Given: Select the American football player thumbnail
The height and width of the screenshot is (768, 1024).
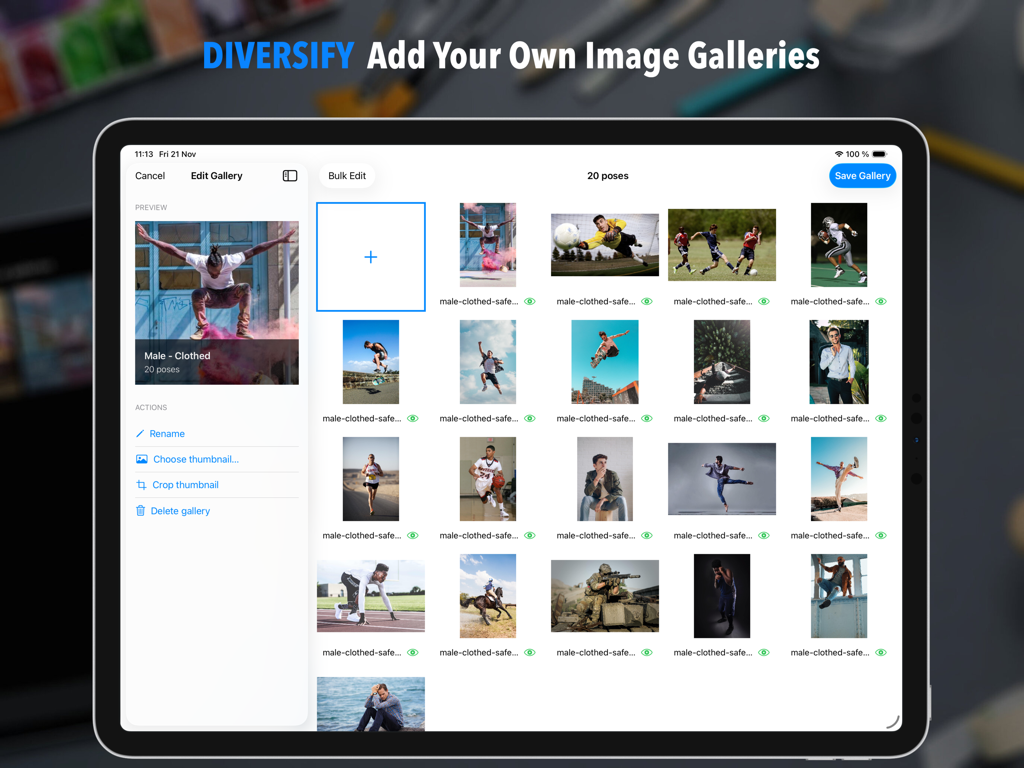Looking at the screenshot, I should (x=839, y=245).
